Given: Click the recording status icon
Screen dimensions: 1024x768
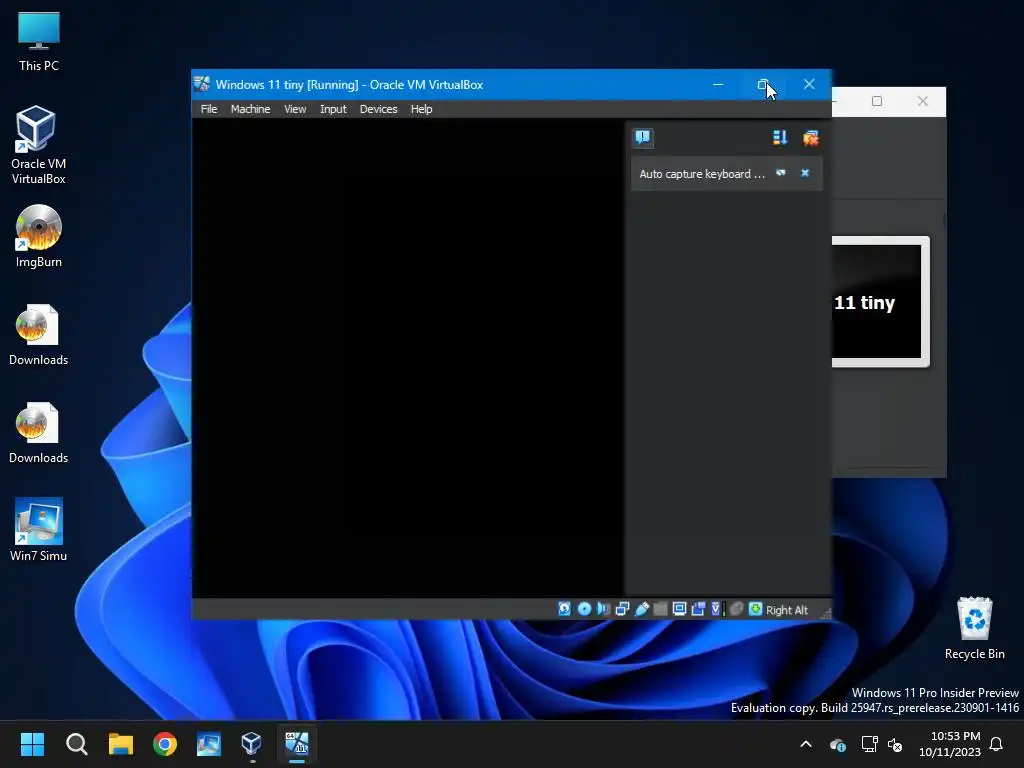Looking at the screenshot, I should [x=698, y=609].
